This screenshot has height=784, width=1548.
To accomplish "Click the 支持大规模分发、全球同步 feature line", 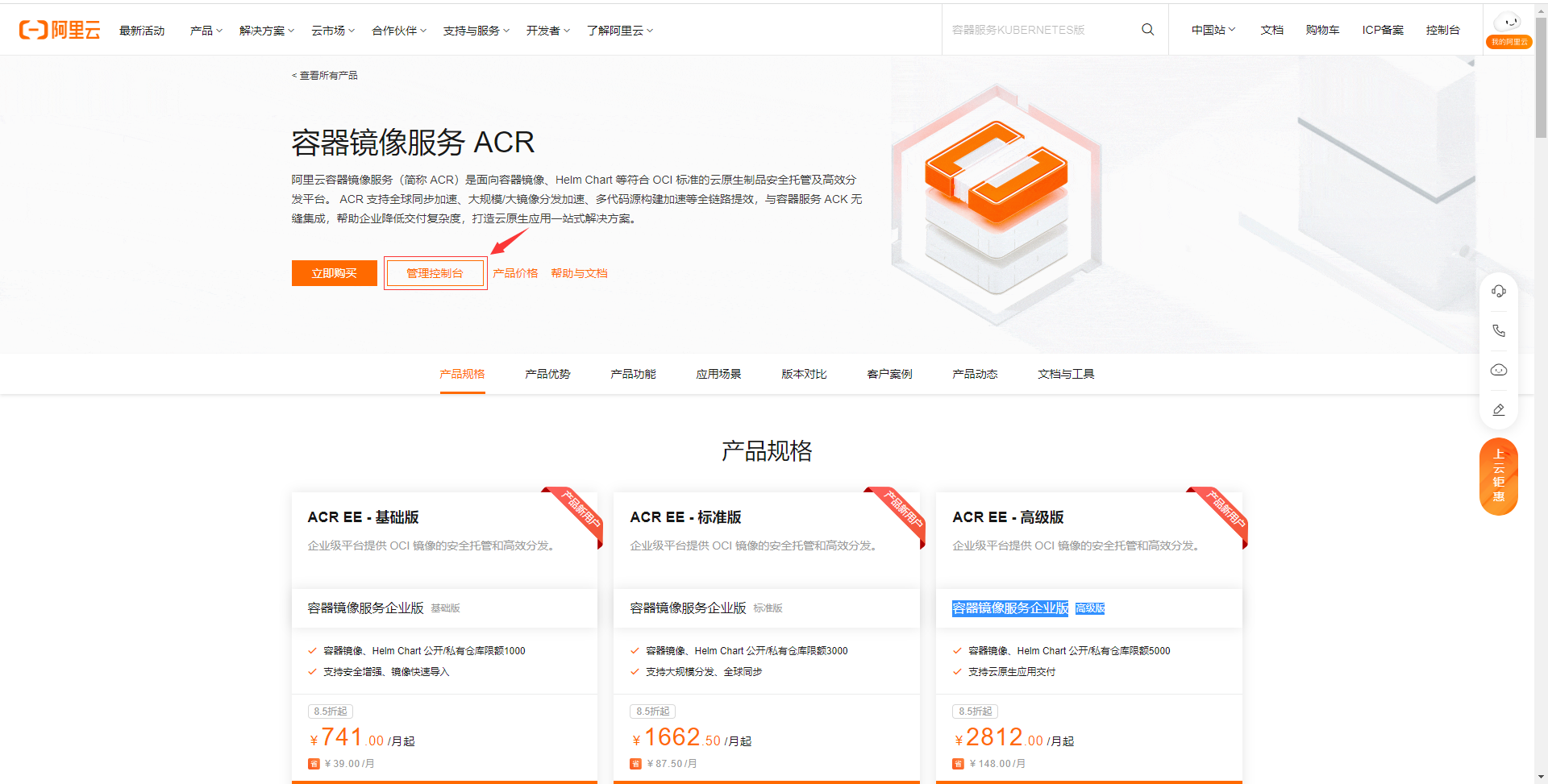I will tap(704, 672).
